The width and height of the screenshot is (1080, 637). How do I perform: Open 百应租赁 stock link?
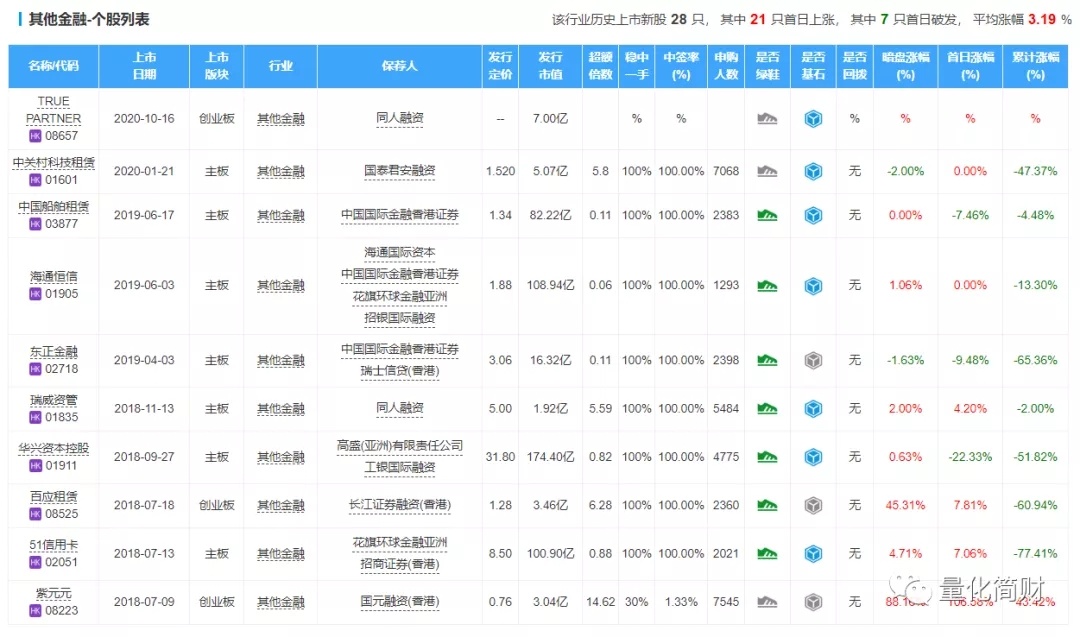pyautogui.click(x=54, y=497)
